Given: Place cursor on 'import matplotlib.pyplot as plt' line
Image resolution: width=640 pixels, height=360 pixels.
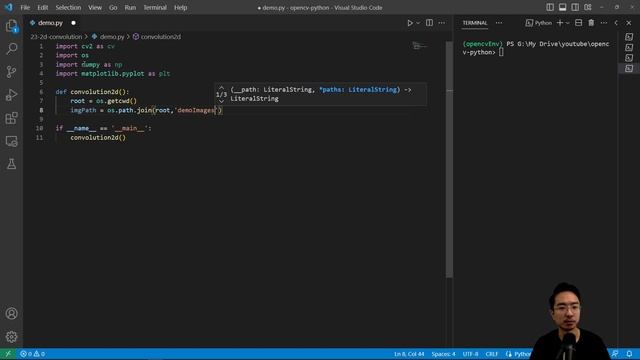Looking at the screenshot, I should [x=113, y=74].
